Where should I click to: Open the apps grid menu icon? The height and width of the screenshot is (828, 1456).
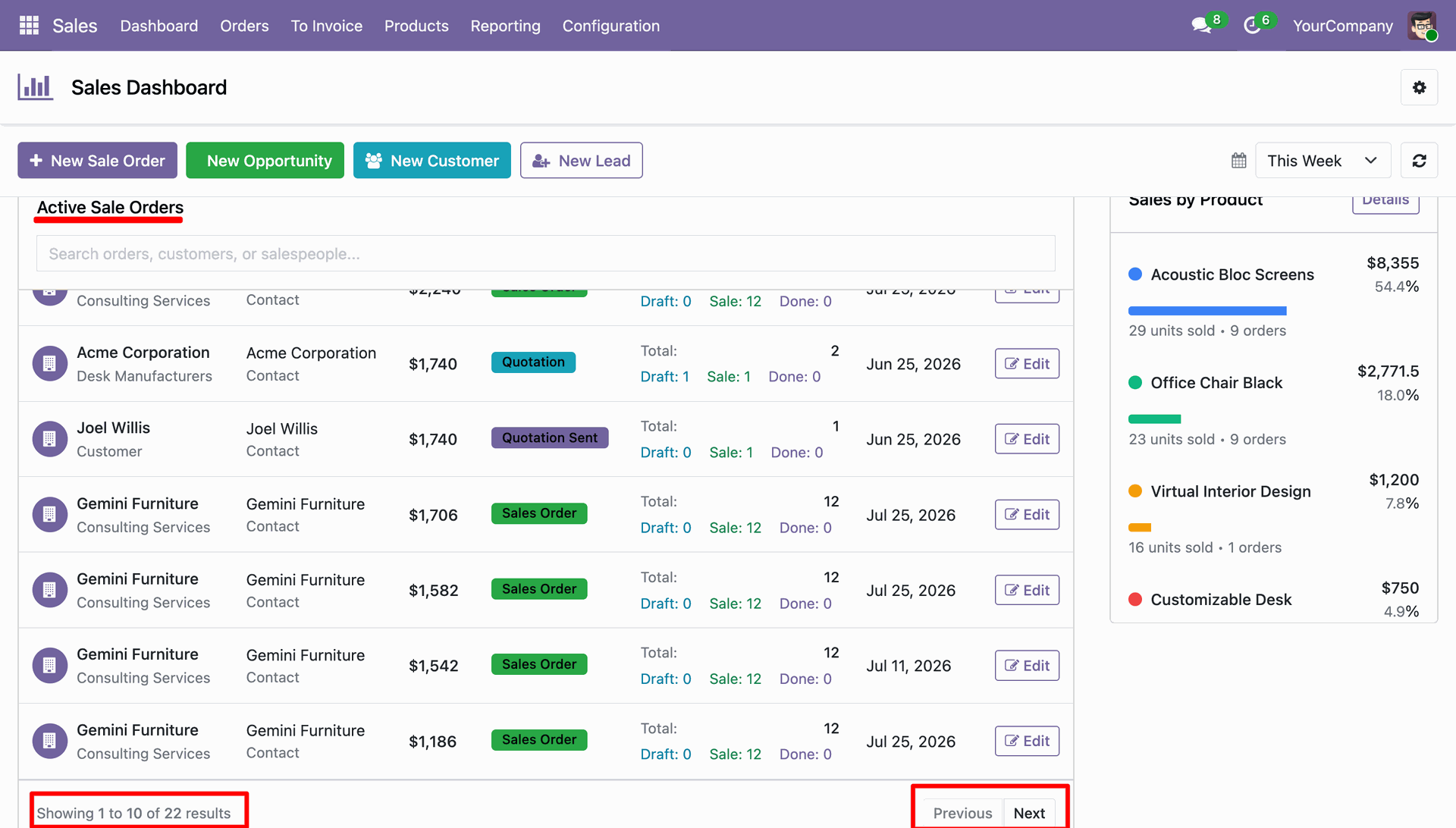pos(29,26)
